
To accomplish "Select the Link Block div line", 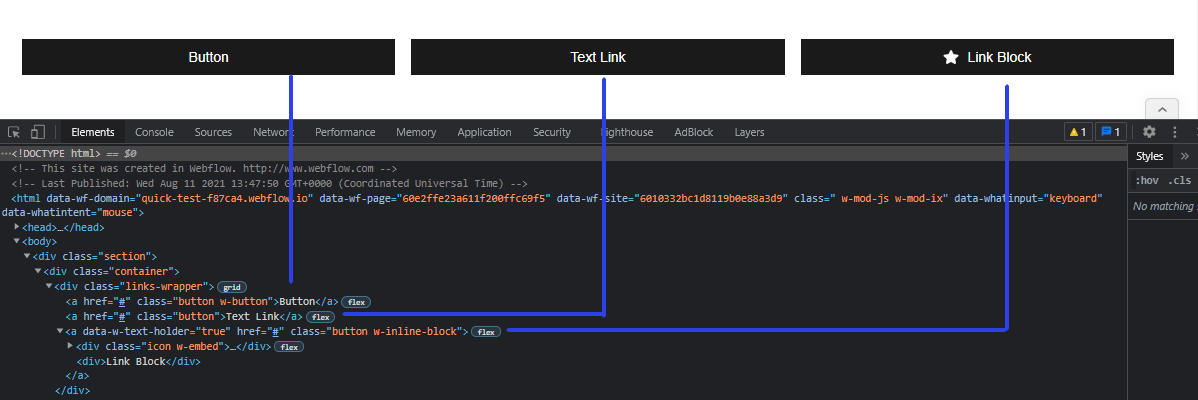I will pyautogui.click(x=138, y=361).
